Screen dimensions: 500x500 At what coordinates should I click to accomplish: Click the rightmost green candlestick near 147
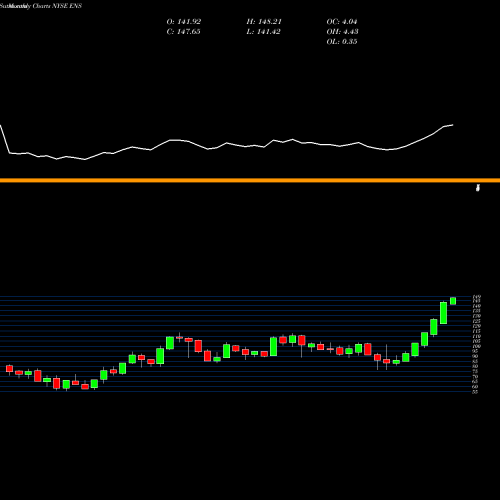pos(453,301)
